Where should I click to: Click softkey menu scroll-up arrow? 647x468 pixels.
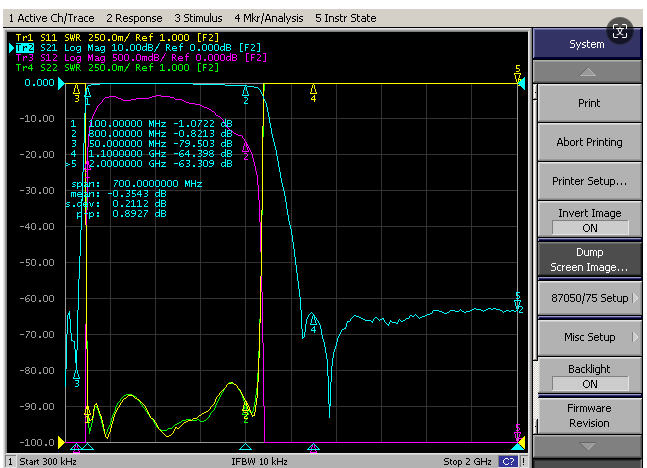pyautogui.click(x=587, y=72)
